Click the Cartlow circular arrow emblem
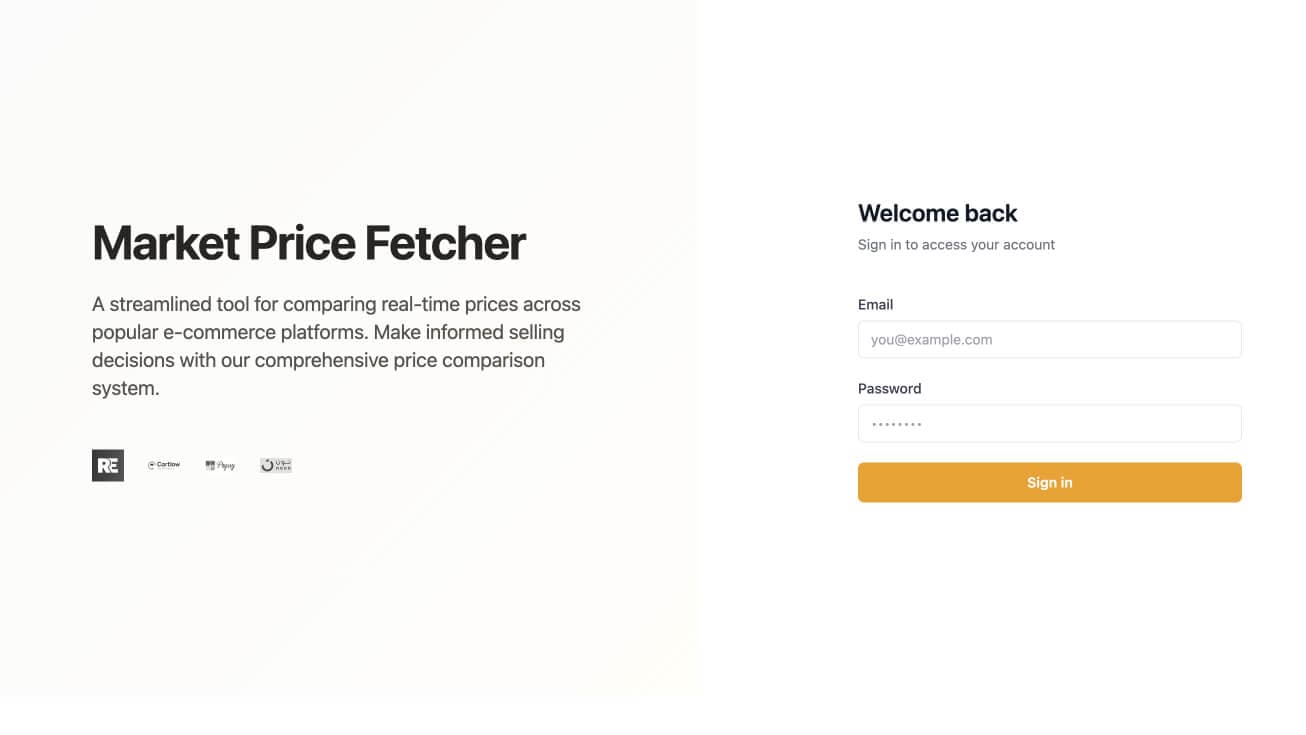Image resolution: width=1306 pixels, height=735 pixels. tap(151, 465)
